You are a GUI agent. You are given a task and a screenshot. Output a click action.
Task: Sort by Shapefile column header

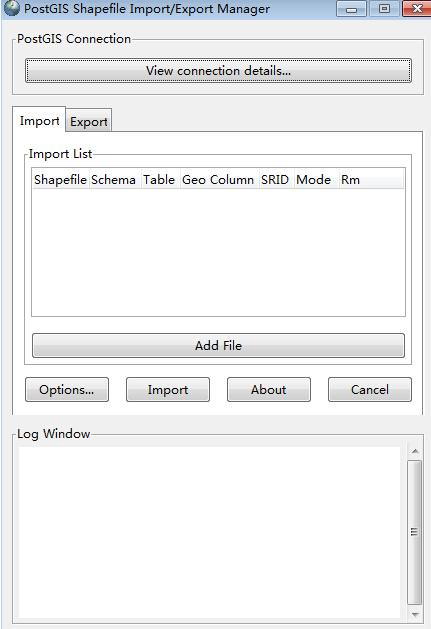tap(60, 180)
